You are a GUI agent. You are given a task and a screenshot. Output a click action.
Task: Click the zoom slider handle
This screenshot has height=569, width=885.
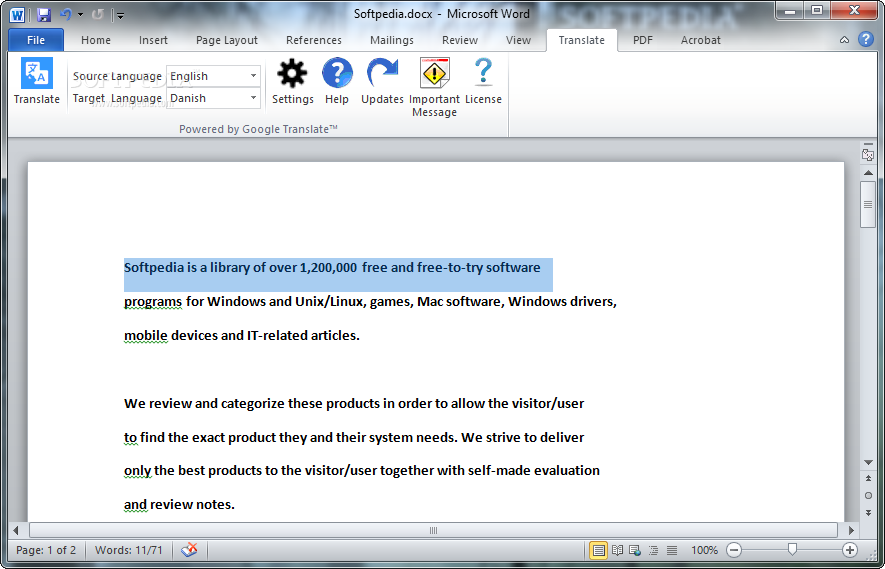click(x=792, y=549)
